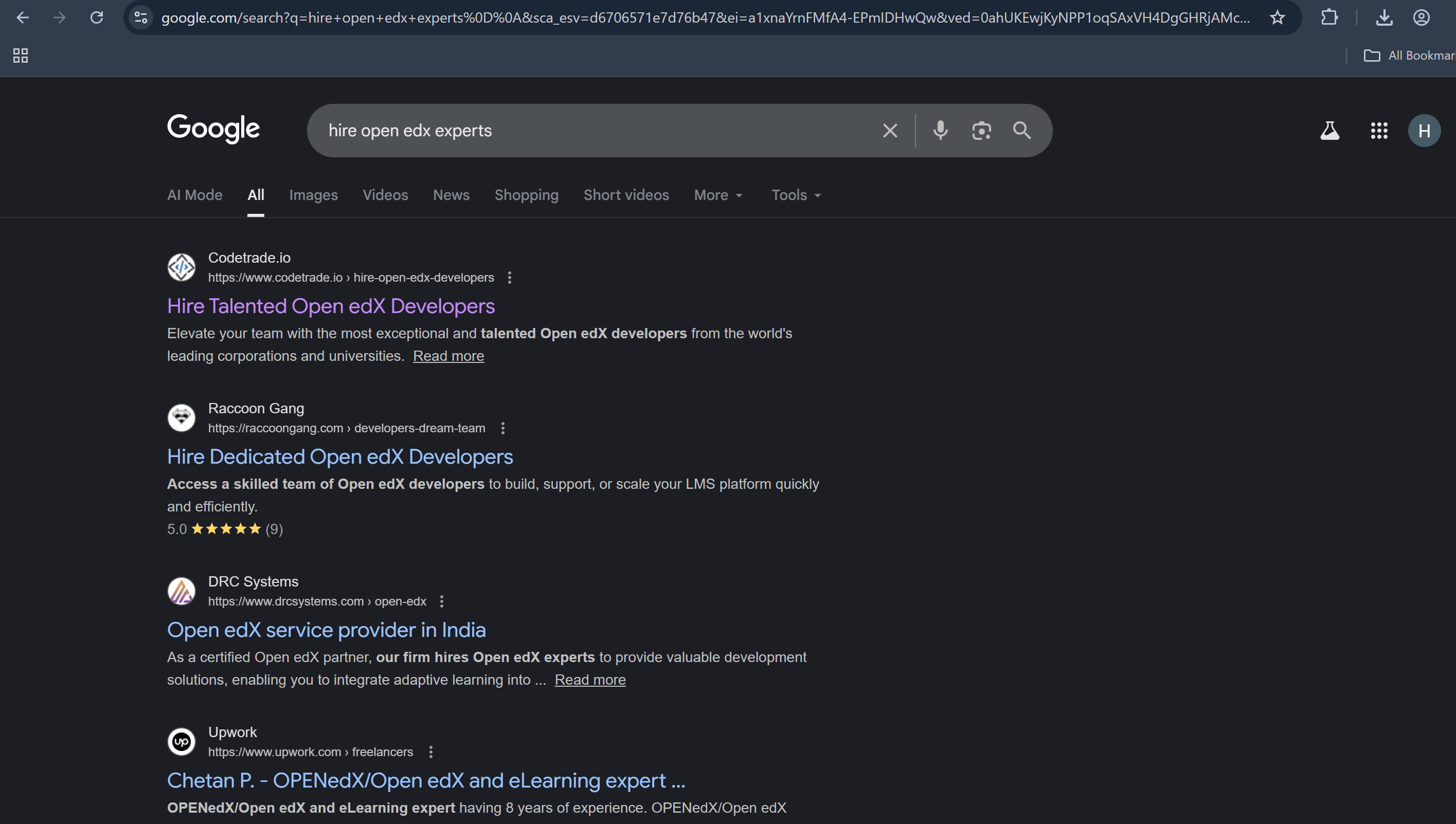Click the Raccoon Gang favicon
The width and height of the screenshot is (1456, 824).
[x=181, y=418]
